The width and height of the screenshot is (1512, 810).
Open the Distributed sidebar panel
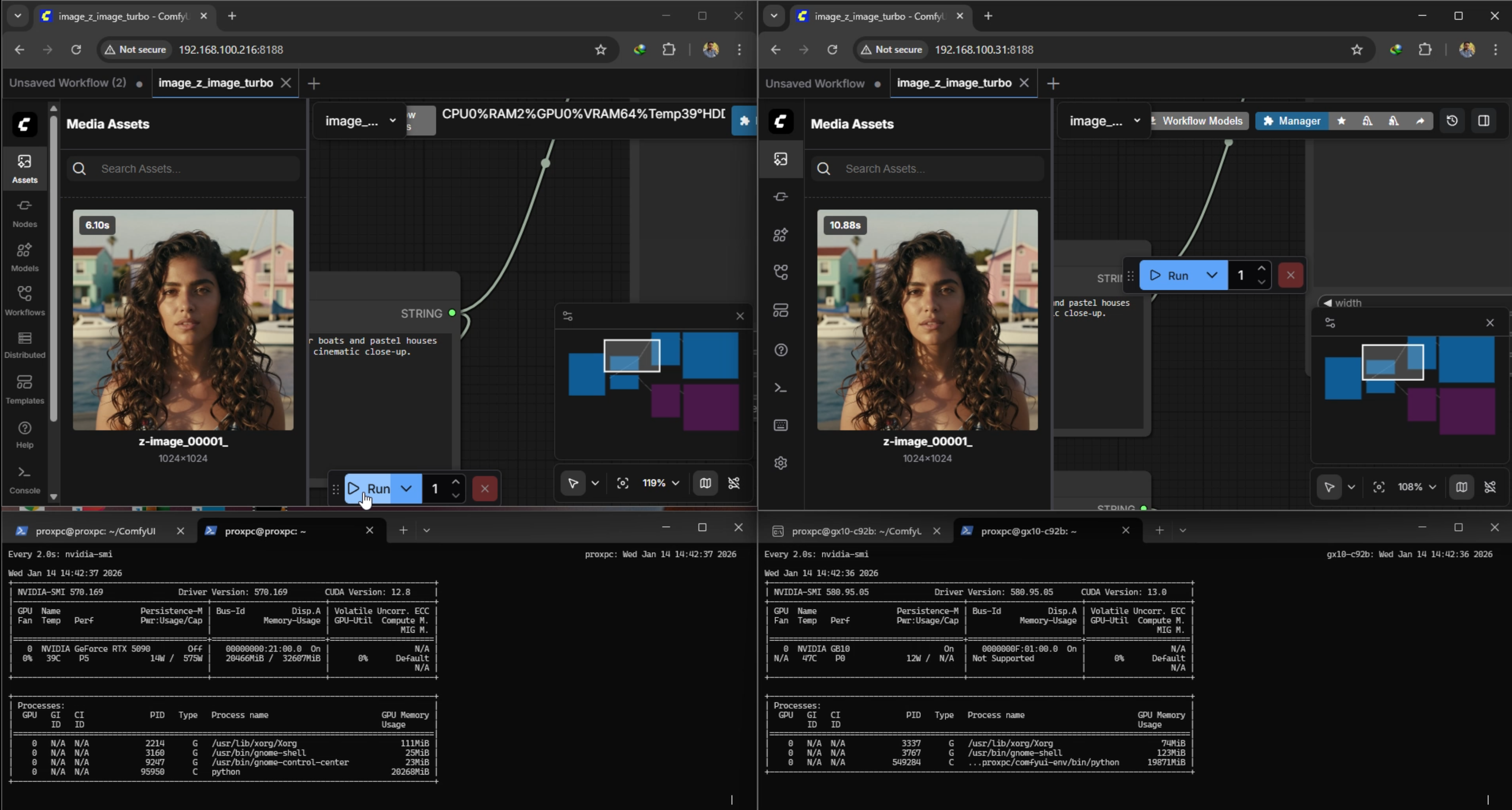[25, 345]
